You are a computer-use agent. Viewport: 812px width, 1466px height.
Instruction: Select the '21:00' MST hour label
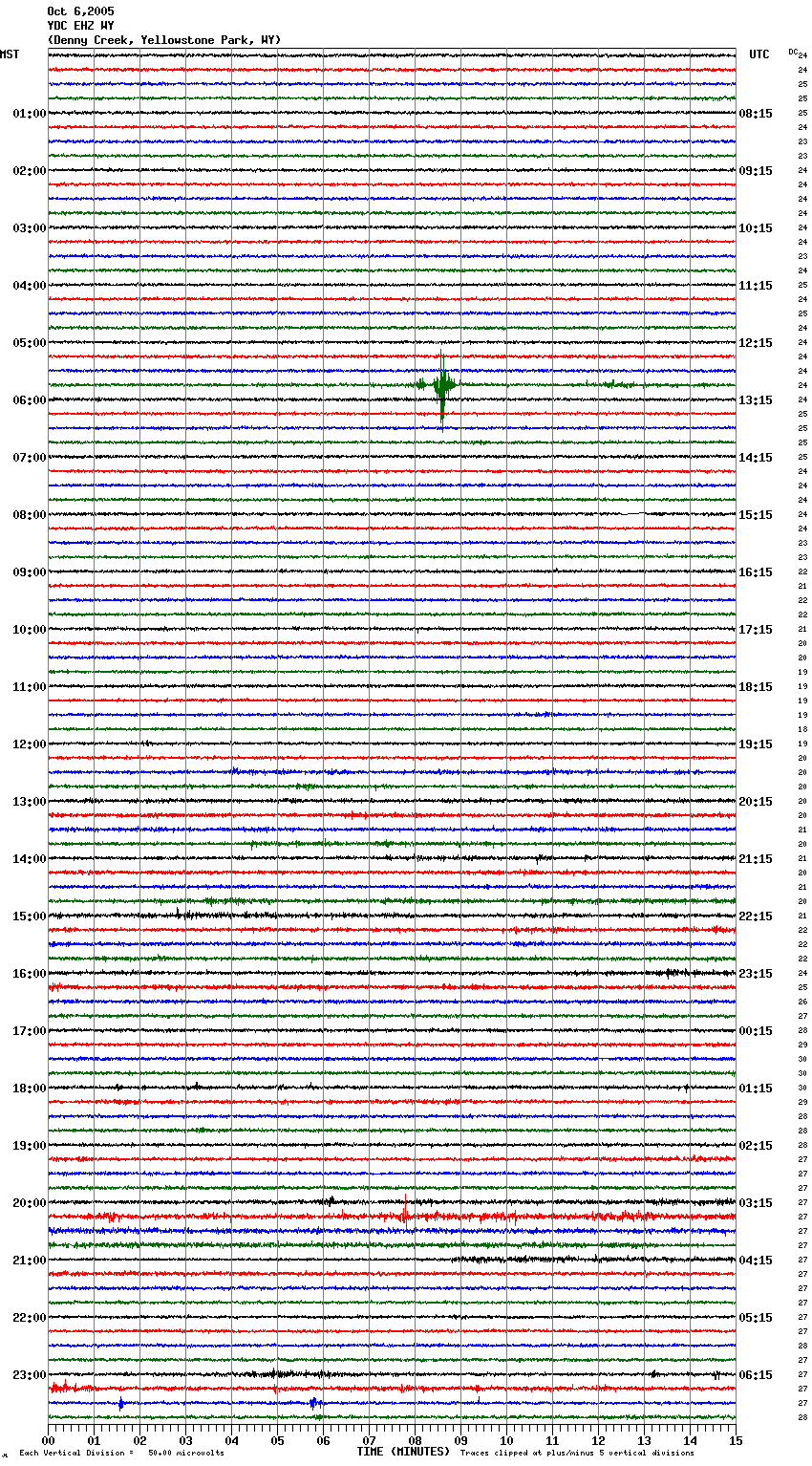tap(30, 1261)
